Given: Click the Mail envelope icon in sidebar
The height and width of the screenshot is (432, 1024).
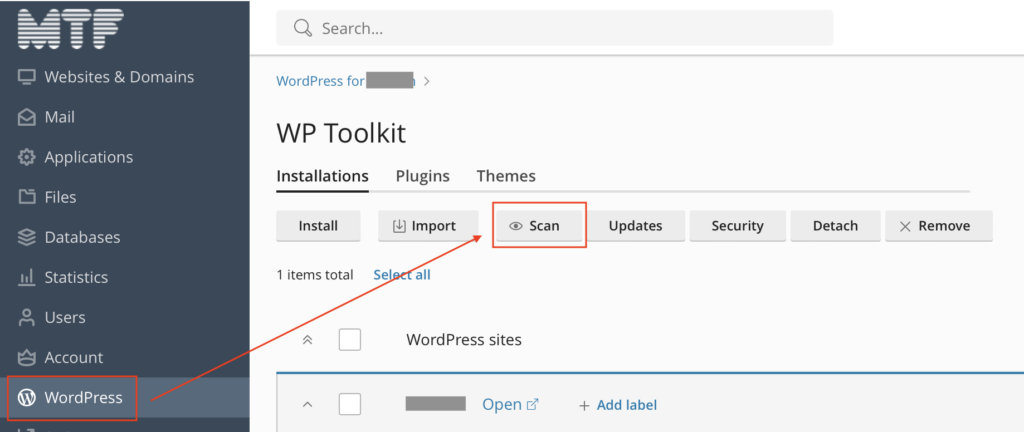Looking at the screenshot, I should pos(27,117).
